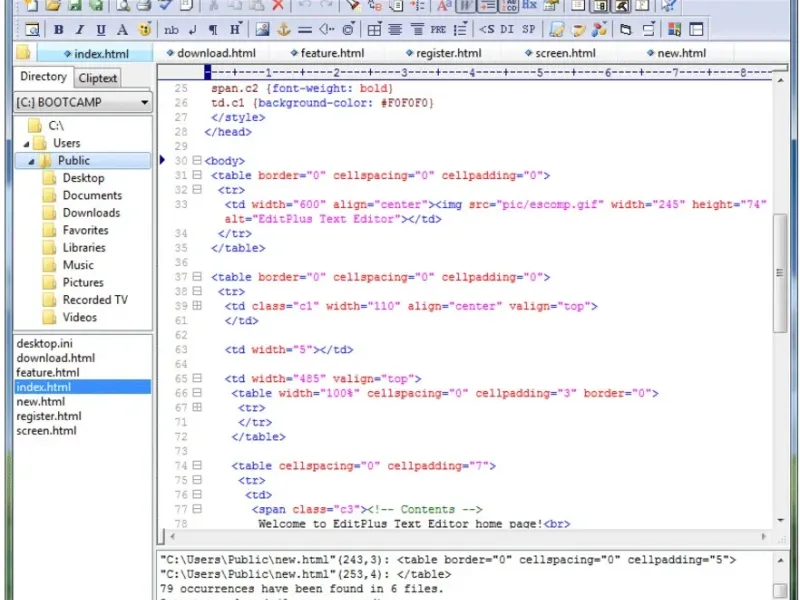The width and height of the screenshot is (800, 600).
Task: Open the [C:] BOOTCAMP drive dropdown
Action: [x=145, y=102]
